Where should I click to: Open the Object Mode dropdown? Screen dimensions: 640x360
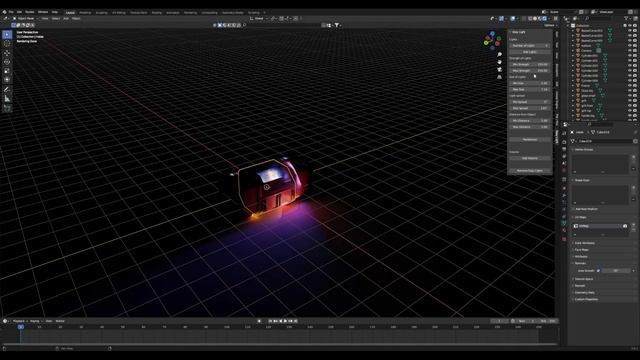(x=25, y=18)
